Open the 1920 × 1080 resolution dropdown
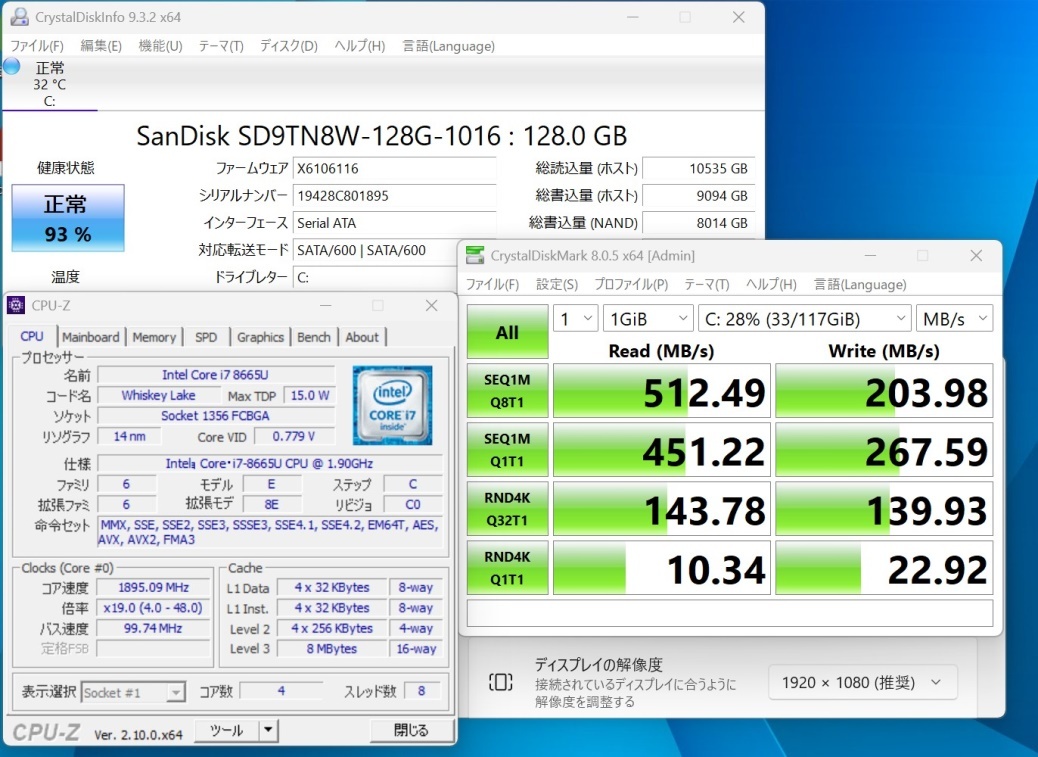1038x757 pixels. click(863, 682)
